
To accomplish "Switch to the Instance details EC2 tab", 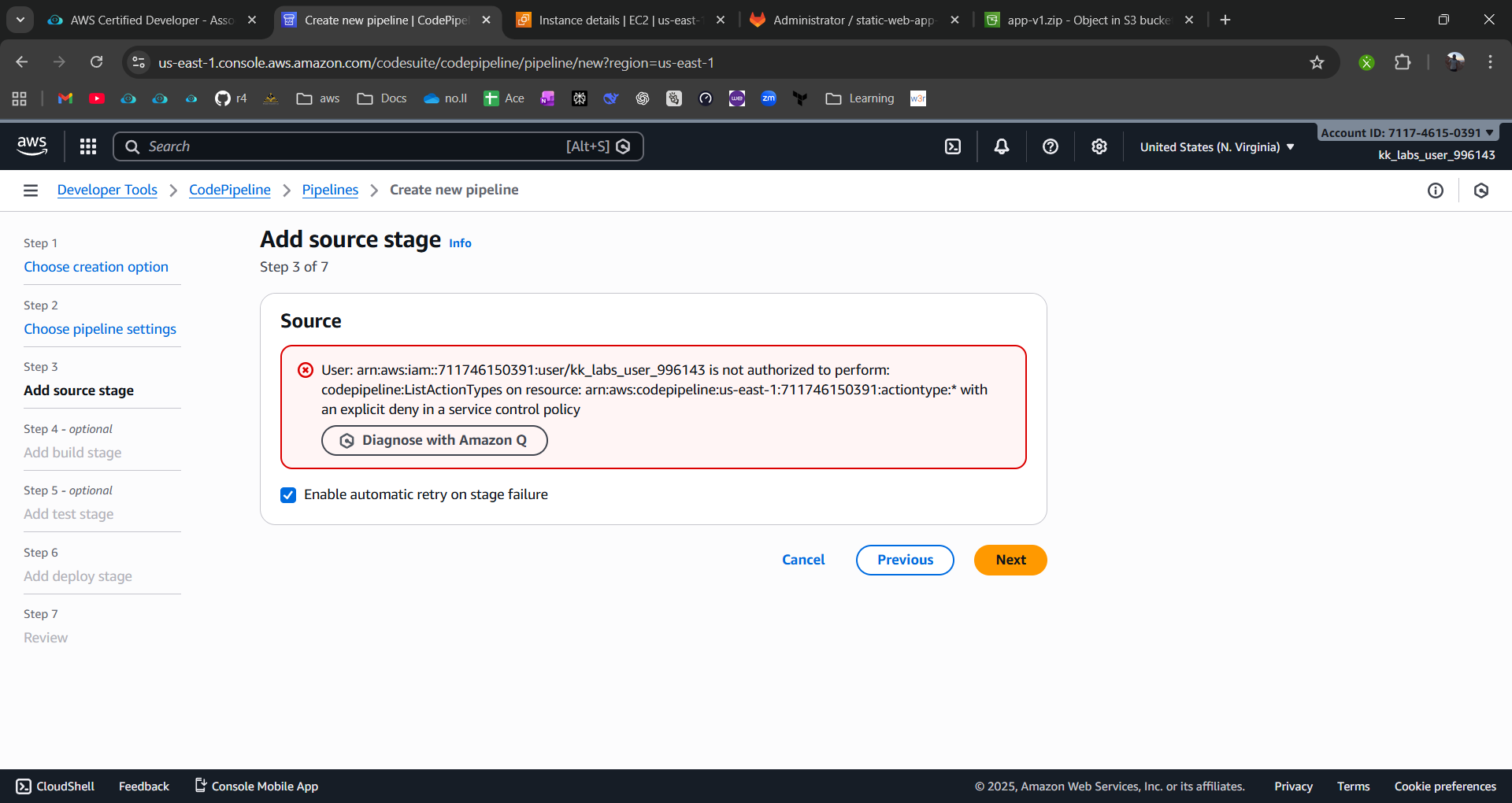I will [x=621, y=20].
